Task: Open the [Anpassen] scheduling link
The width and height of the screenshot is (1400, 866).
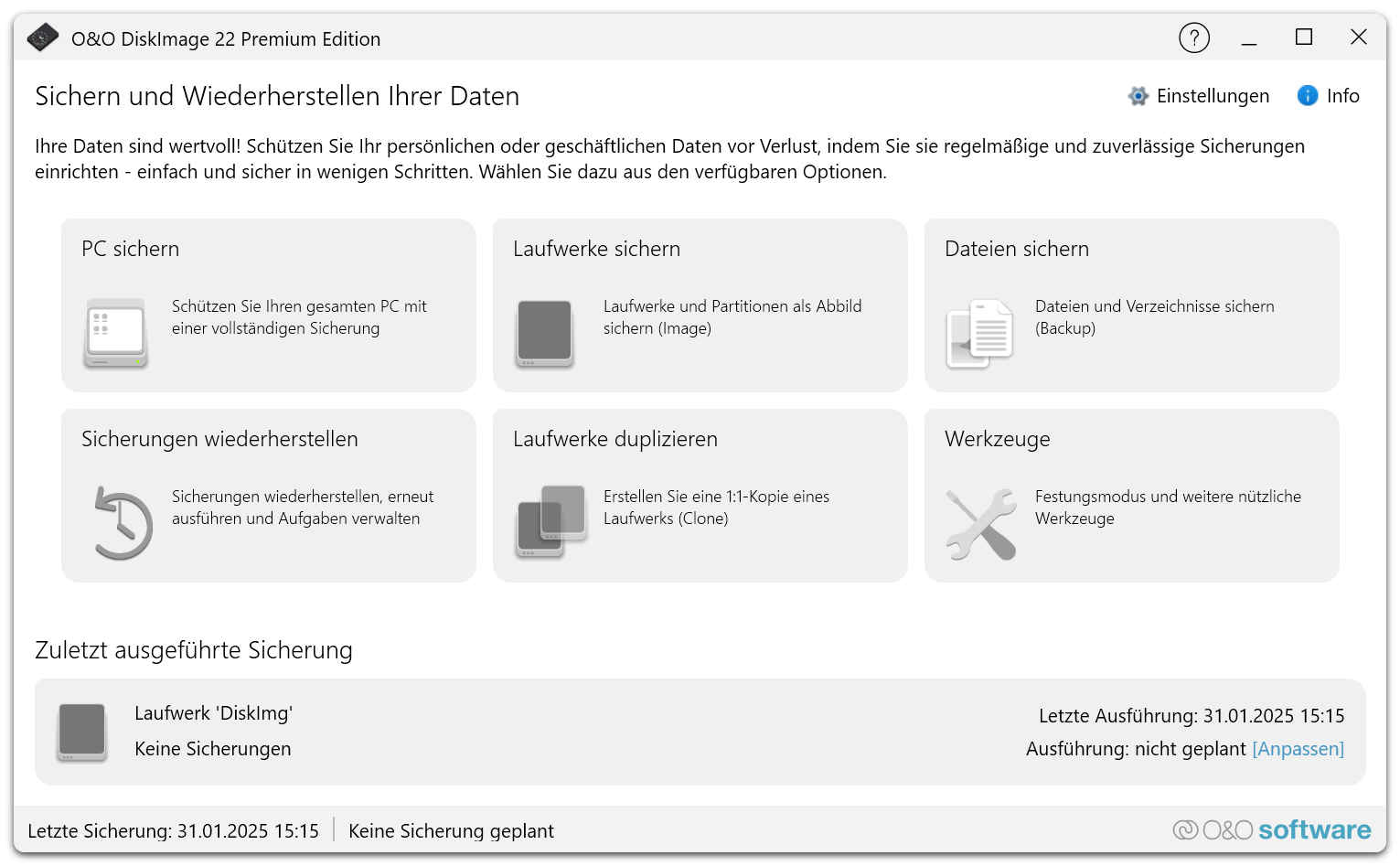Action: [1298, 748]
